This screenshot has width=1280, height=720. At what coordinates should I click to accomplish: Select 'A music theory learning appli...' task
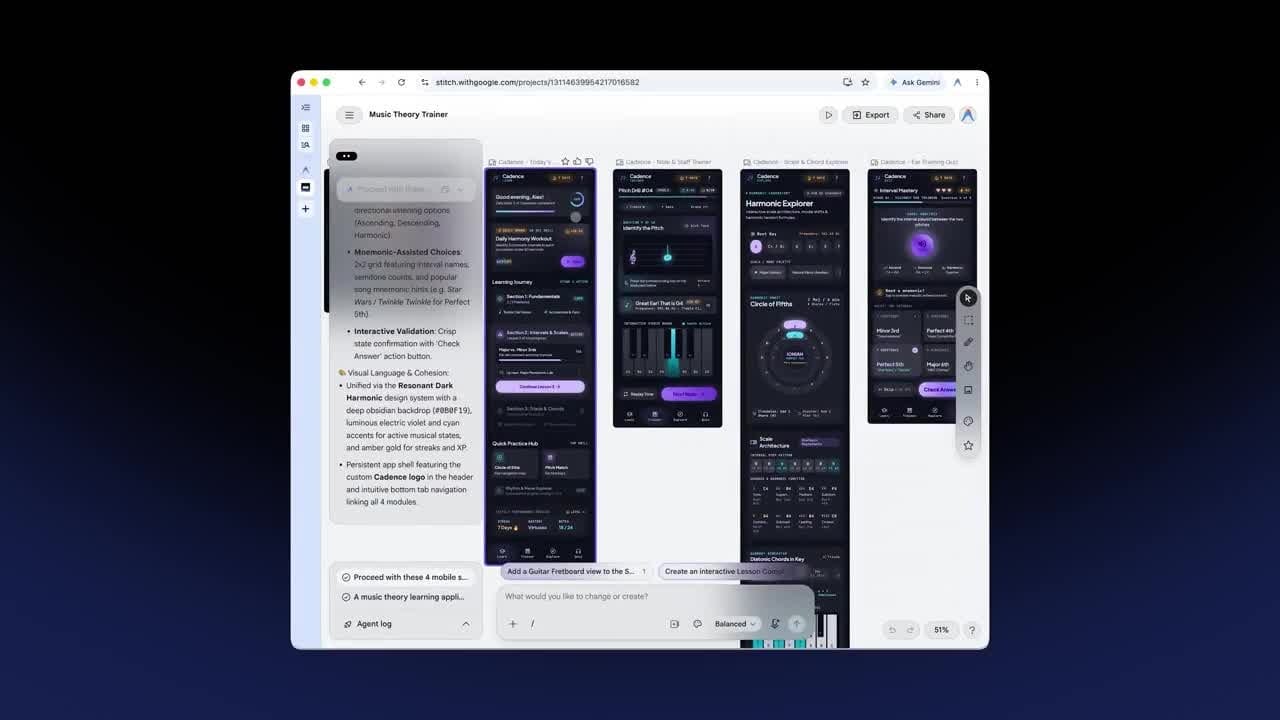coord(405,597)
